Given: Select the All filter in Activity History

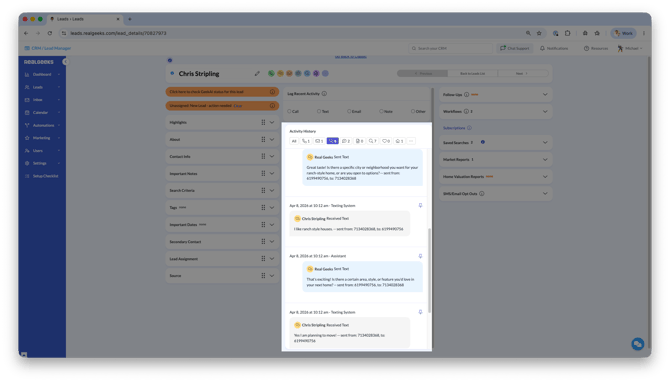Looking at the screenshot, I should pyautogui.click(x=294, y=141).
